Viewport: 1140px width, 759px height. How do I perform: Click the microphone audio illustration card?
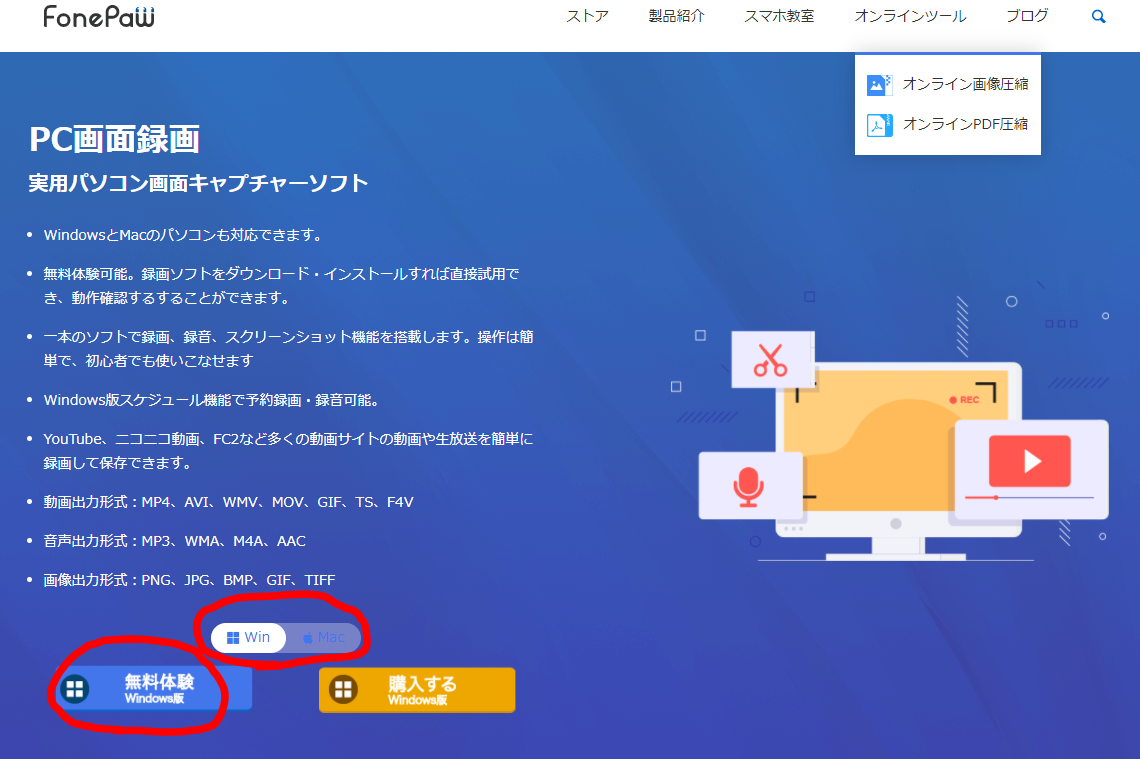click(x=750, y=486)
